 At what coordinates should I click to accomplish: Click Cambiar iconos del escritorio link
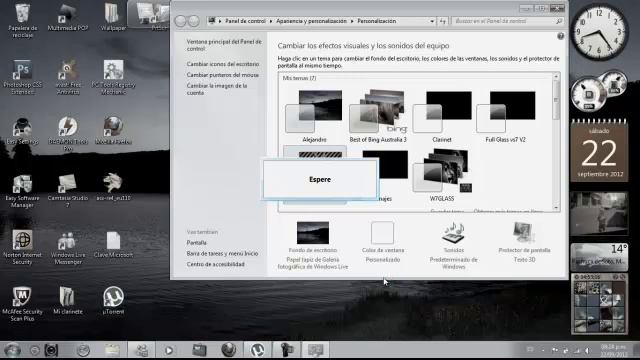pyautogui.click(x=223, y=64)
